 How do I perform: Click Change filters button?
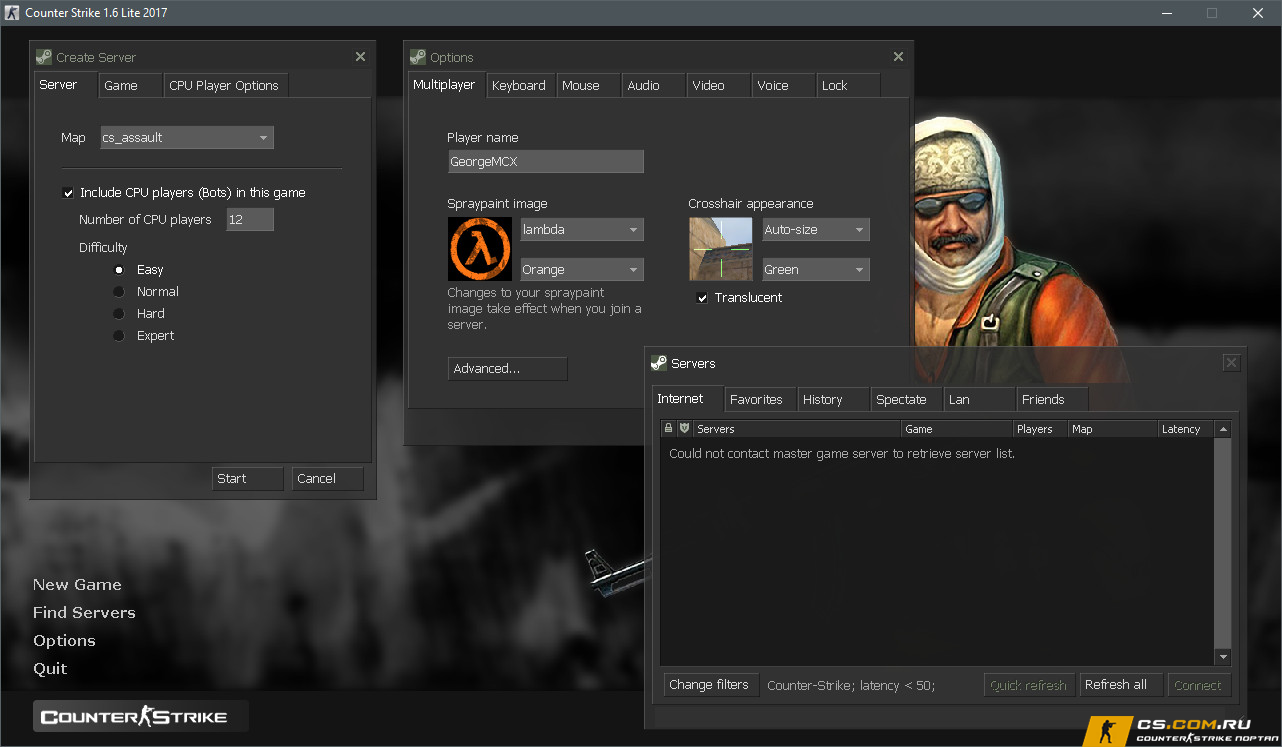tap(711, 685)
